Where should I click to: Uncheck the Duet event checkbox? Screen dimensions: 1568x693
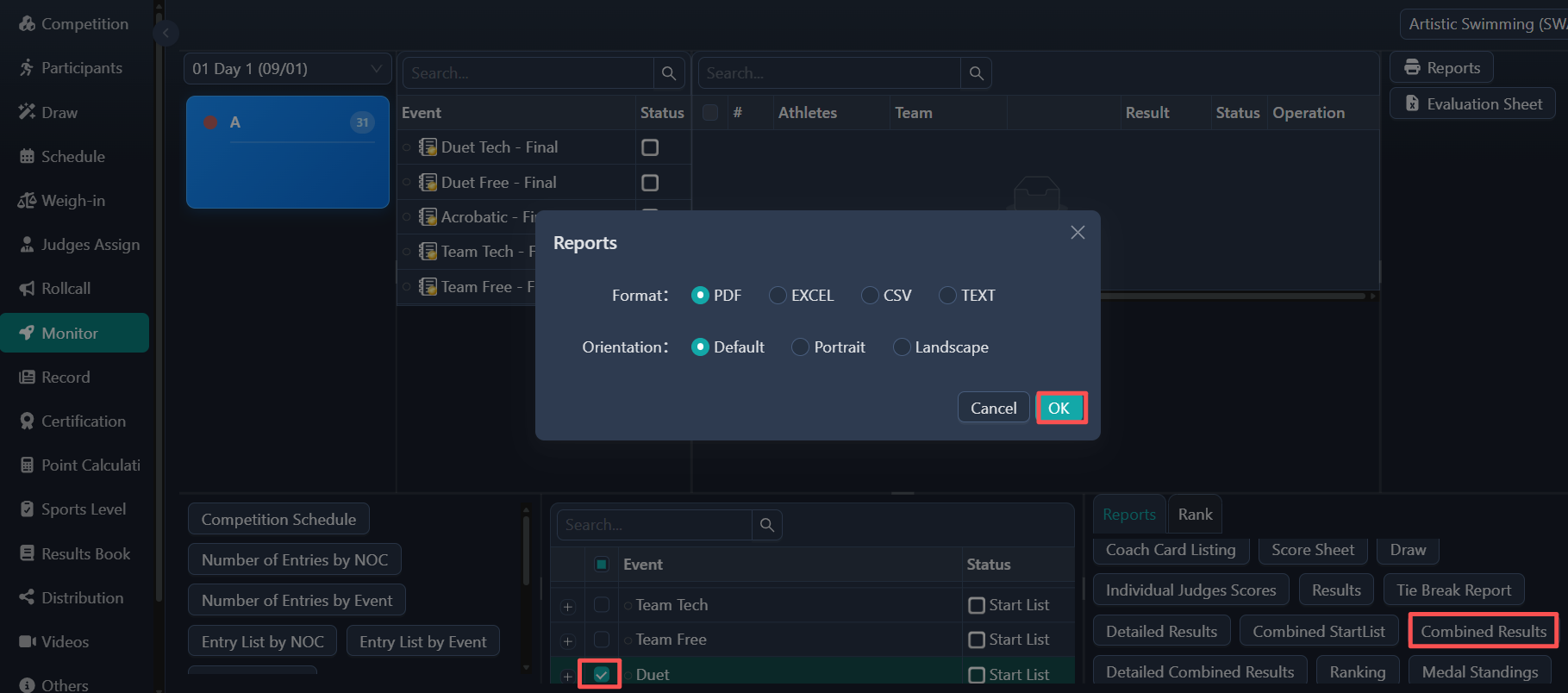point(602,674)
